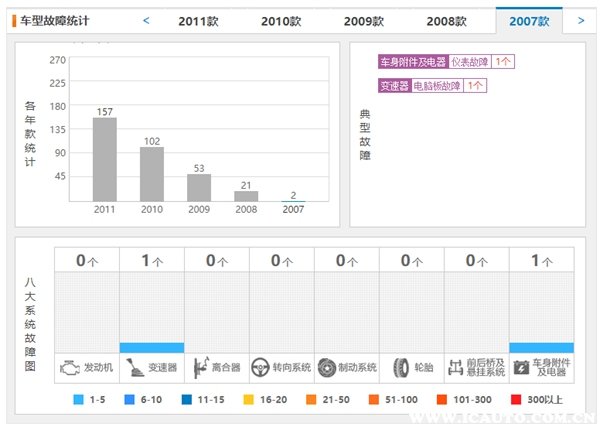Screen dimensions: 600x427
Task: Show more model years with right arrow
Action: coord(579,20)
